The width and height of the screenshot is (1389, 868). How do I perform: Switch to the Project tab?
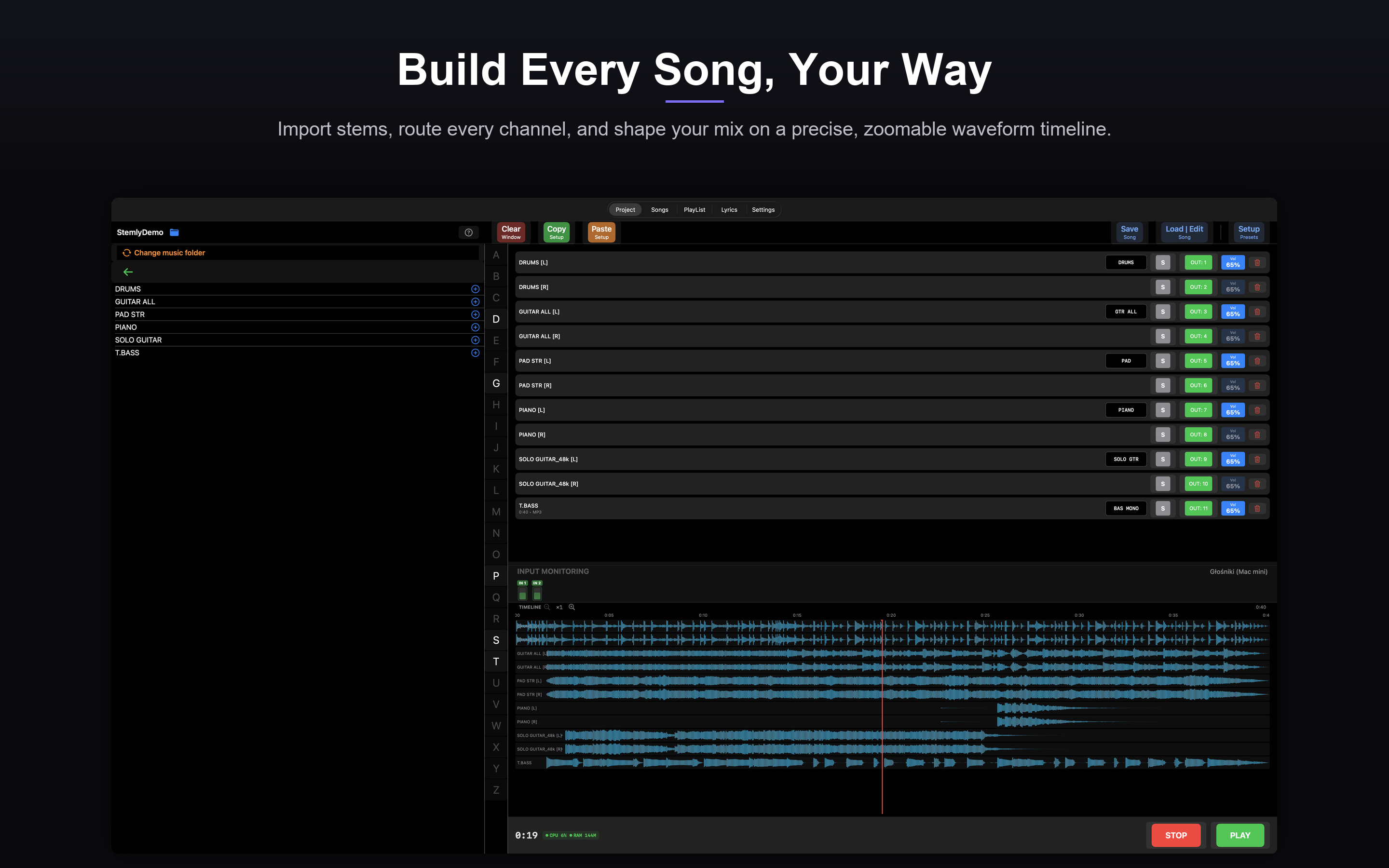(x=625, y=210)
